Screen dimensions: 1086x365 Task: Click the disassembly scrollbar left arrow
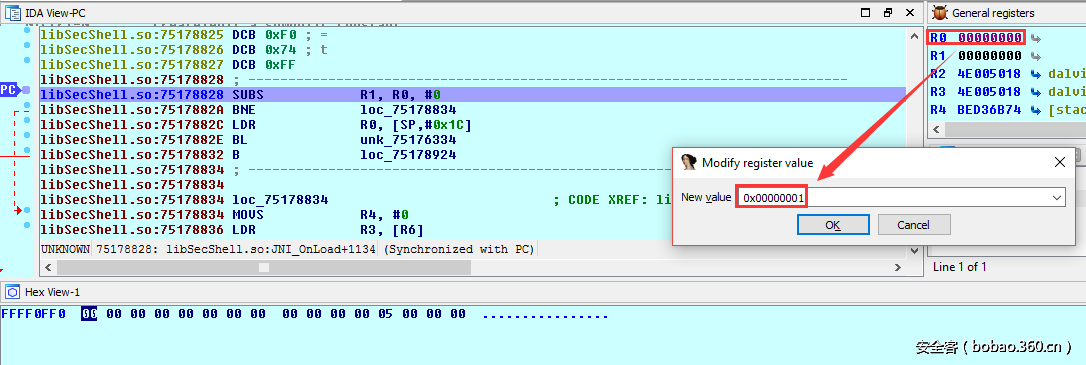(x=47, y=267)
